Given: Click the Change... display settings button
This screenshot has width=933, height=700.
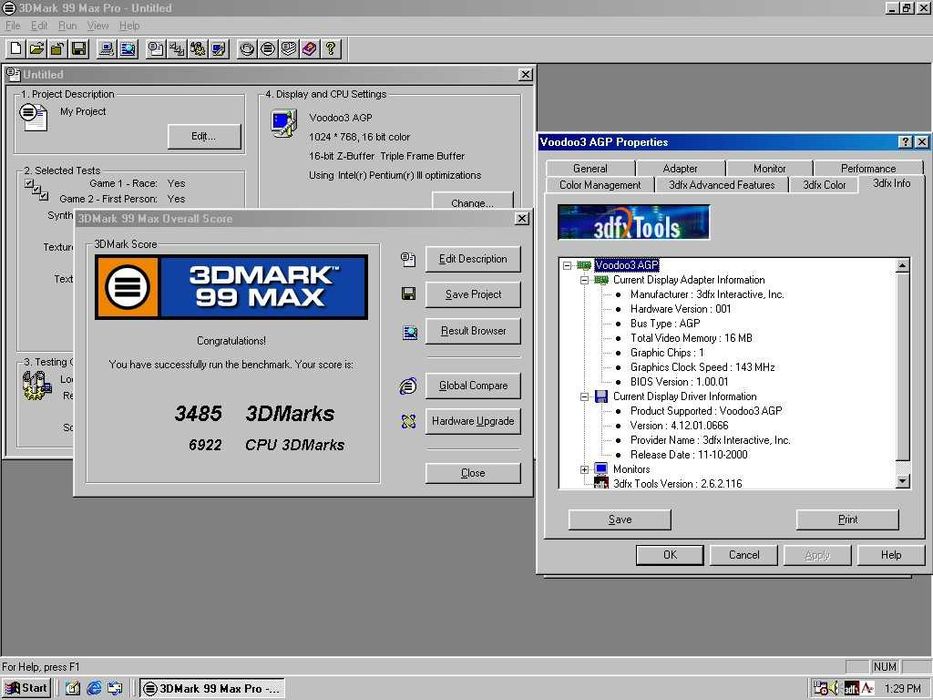Looking at the screenshot, I should pos(472,201).
